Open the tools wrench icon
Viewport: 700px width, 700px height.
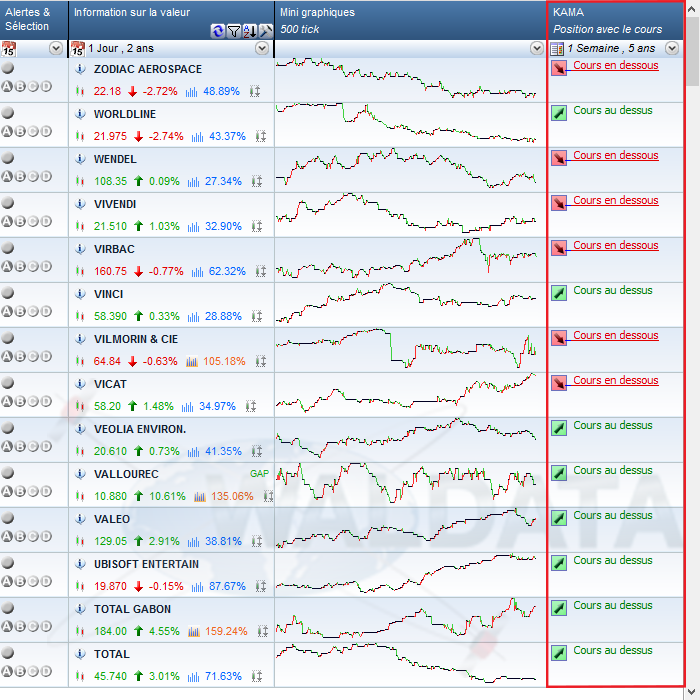pyautogui.click(x=266, y=31)
